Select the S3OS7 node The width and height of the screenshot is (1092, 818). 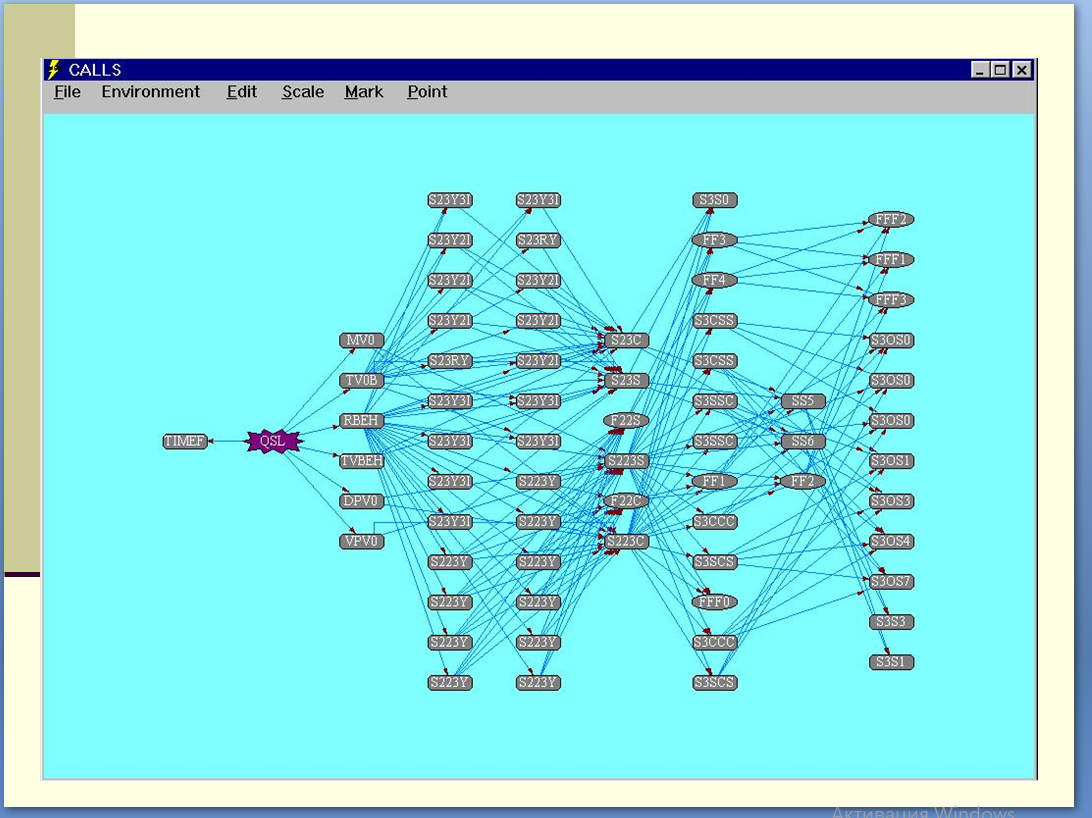click(891, 582)
